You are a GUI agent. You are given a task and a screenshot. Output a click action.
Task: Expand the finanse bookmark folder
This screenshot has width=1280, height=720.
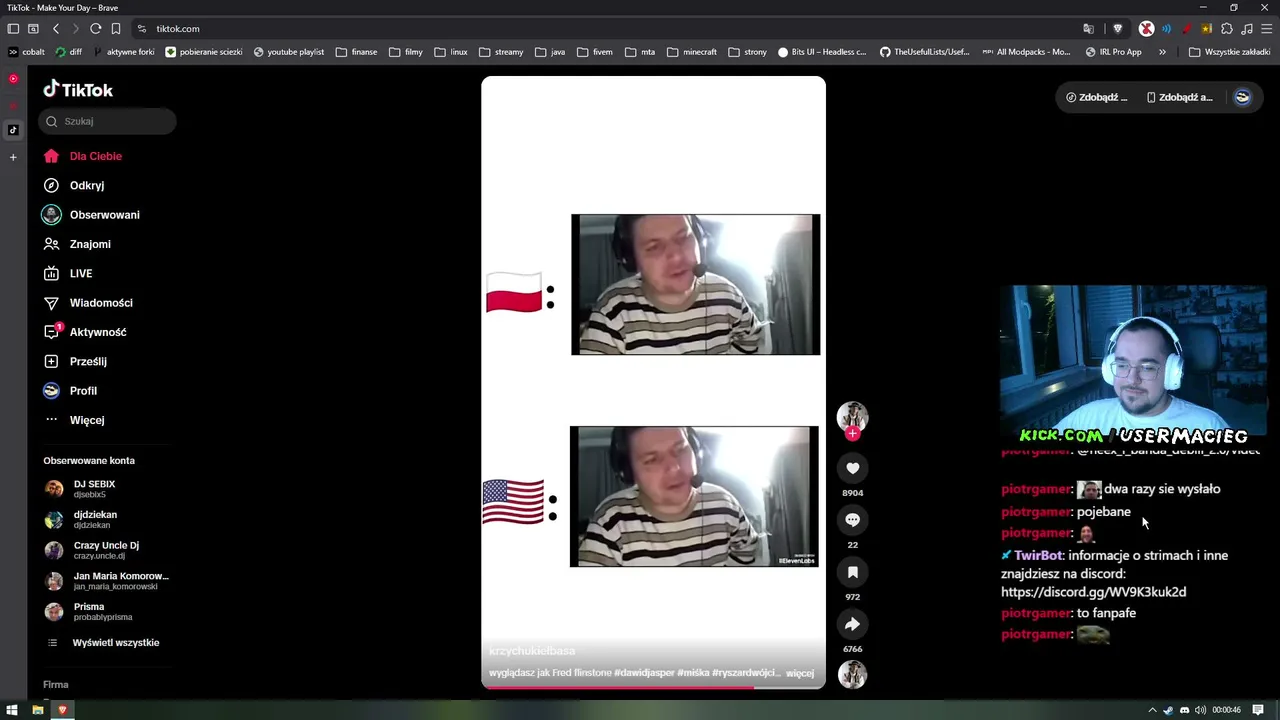pyautogui.click(x=357, y=52)
